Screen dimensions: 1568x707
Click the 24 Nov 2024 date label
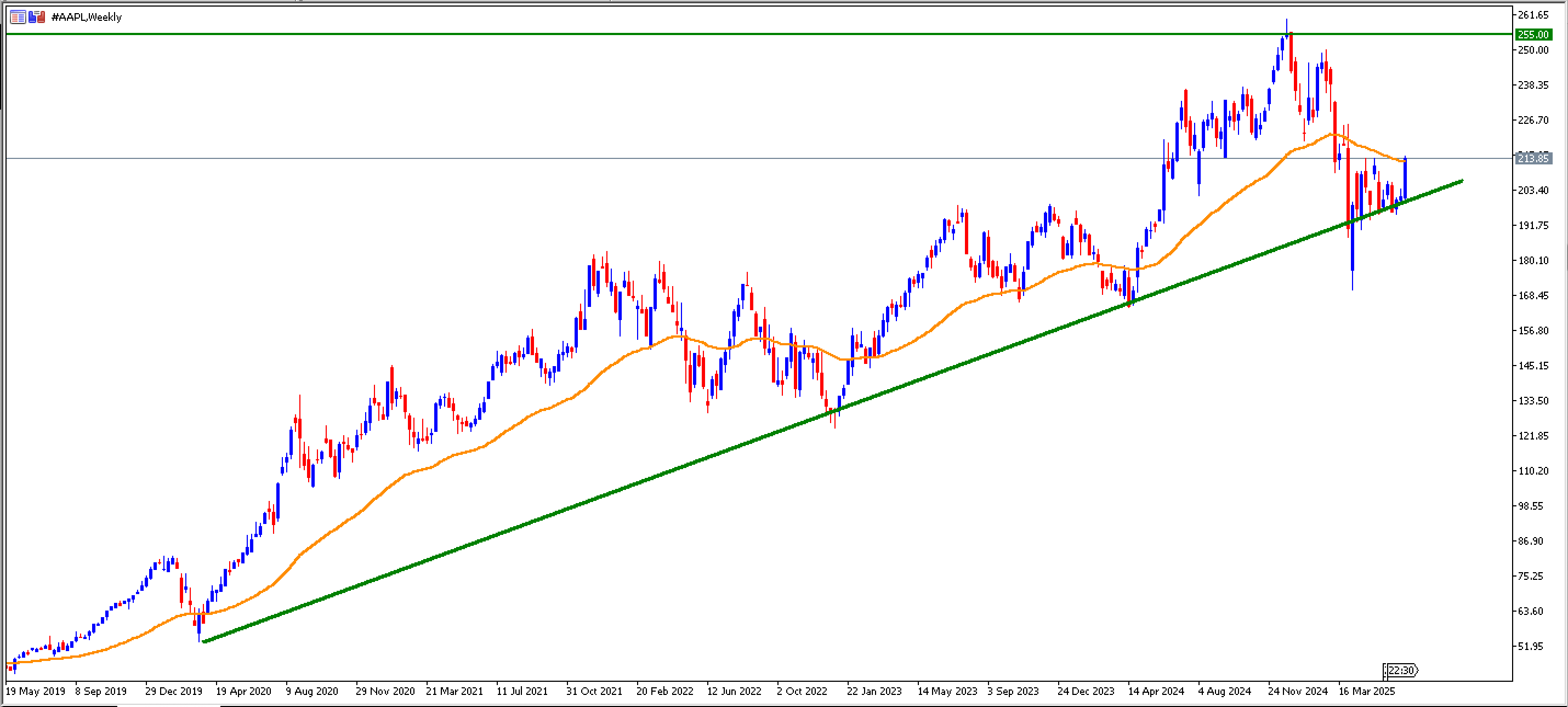(x=1298, y=692)
